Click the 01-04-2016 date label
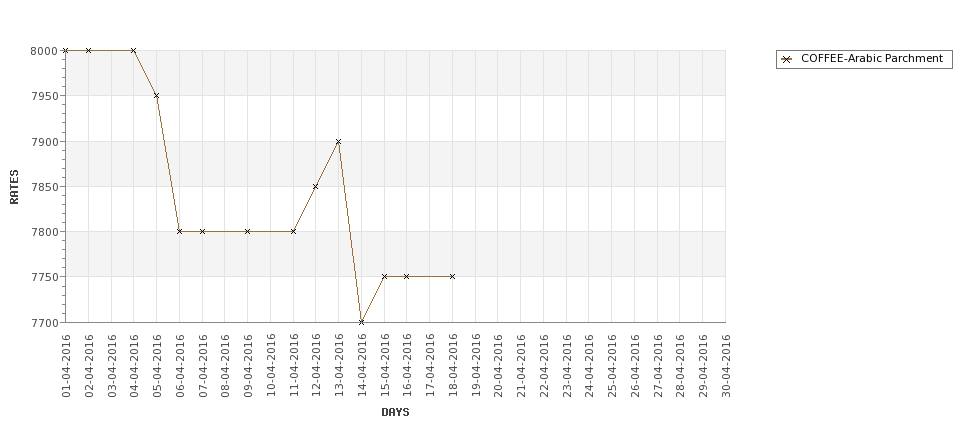 (66, 366)
